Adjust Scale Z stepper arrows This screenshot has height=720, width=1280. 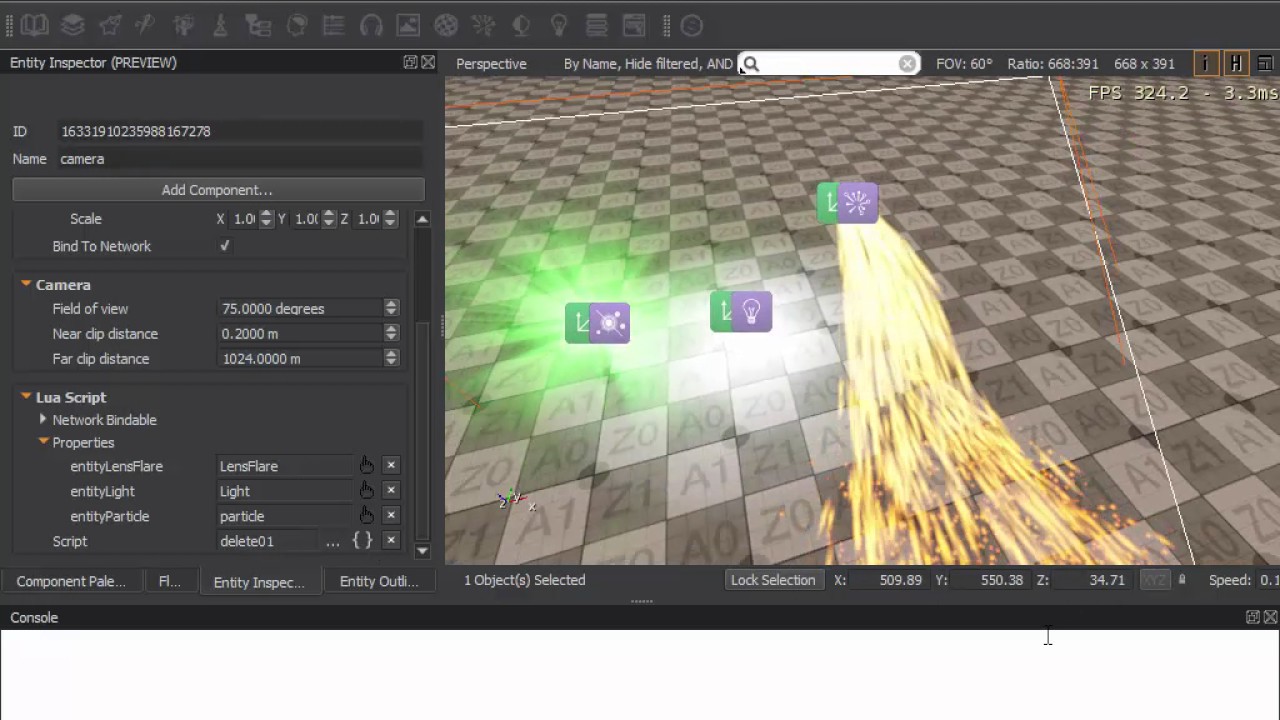[390, 219]
